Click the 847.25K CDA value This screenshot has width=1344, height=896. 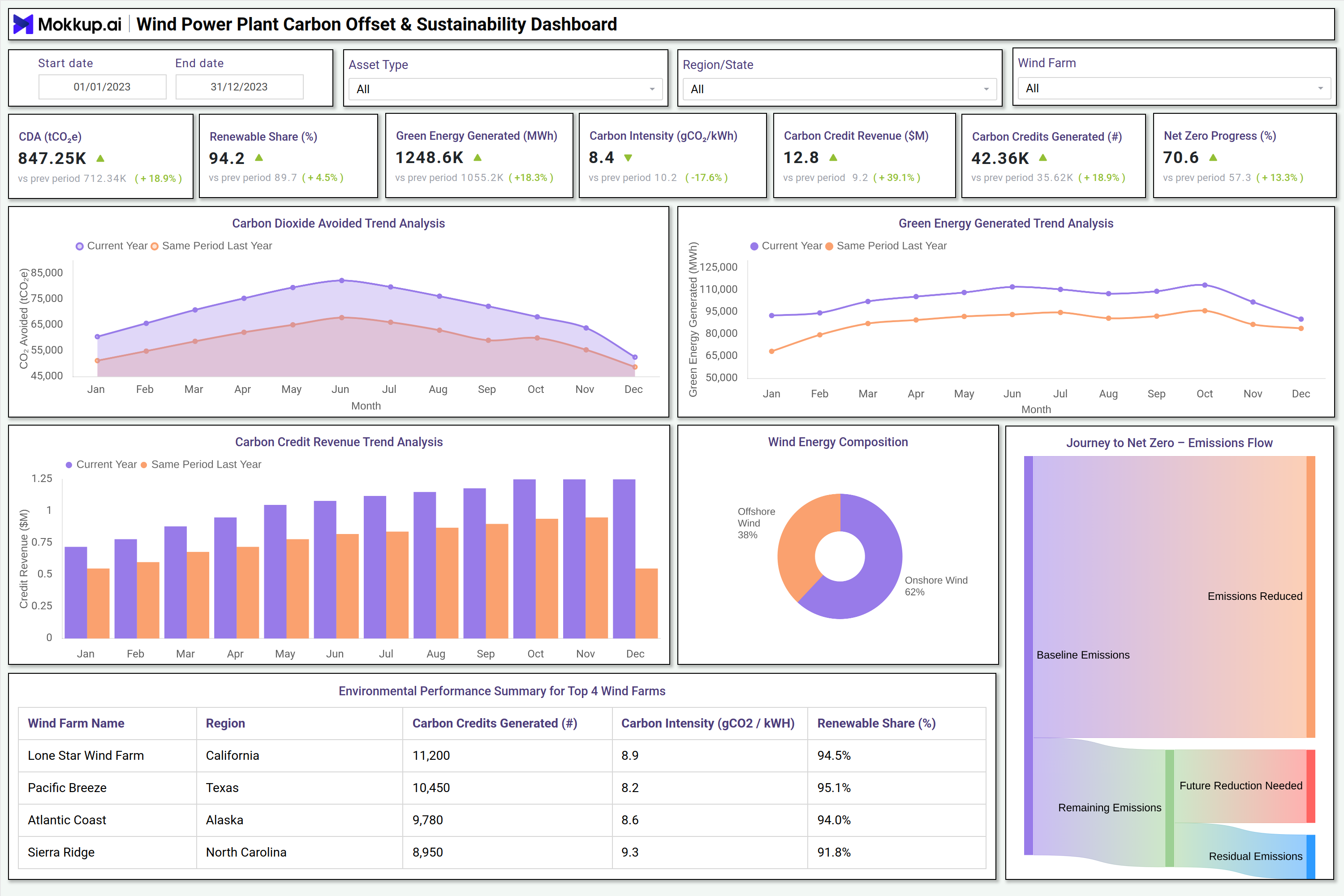52,158
